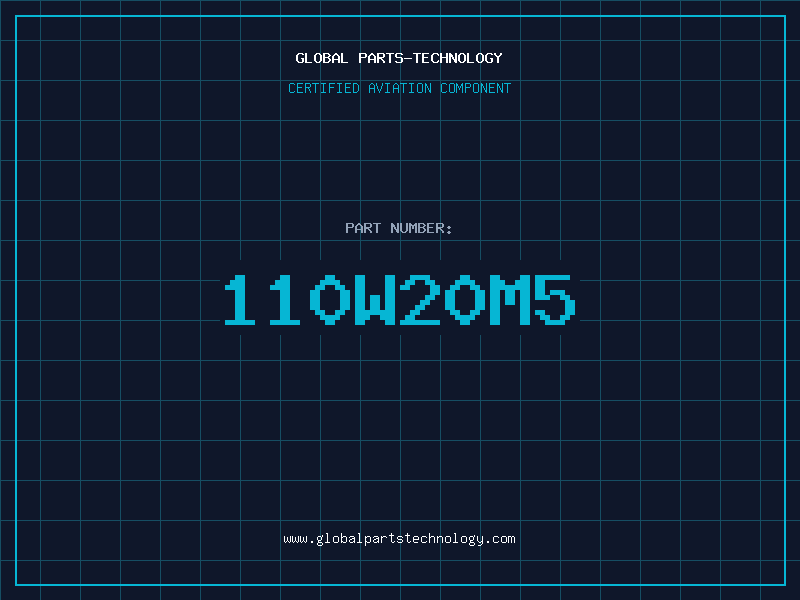This screenshot has height=600, width=800.
Task: Click the second 1 in the part number
Action: coord(285,299)
